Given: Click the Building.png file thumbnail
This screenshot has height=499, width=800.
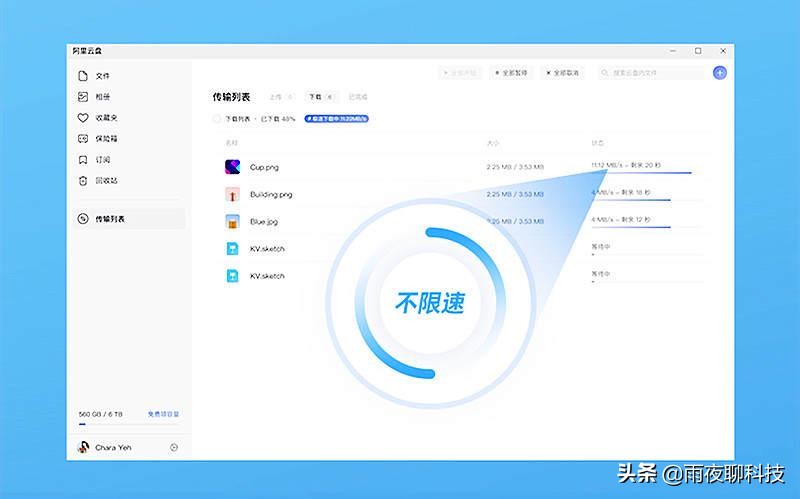Looking at the screenshot, I should (x=232, y=194).
